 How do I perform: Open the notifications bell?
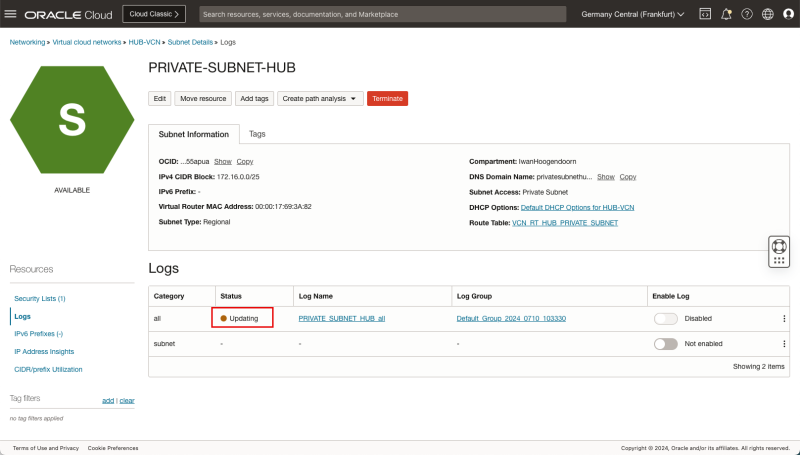(726, 15)
